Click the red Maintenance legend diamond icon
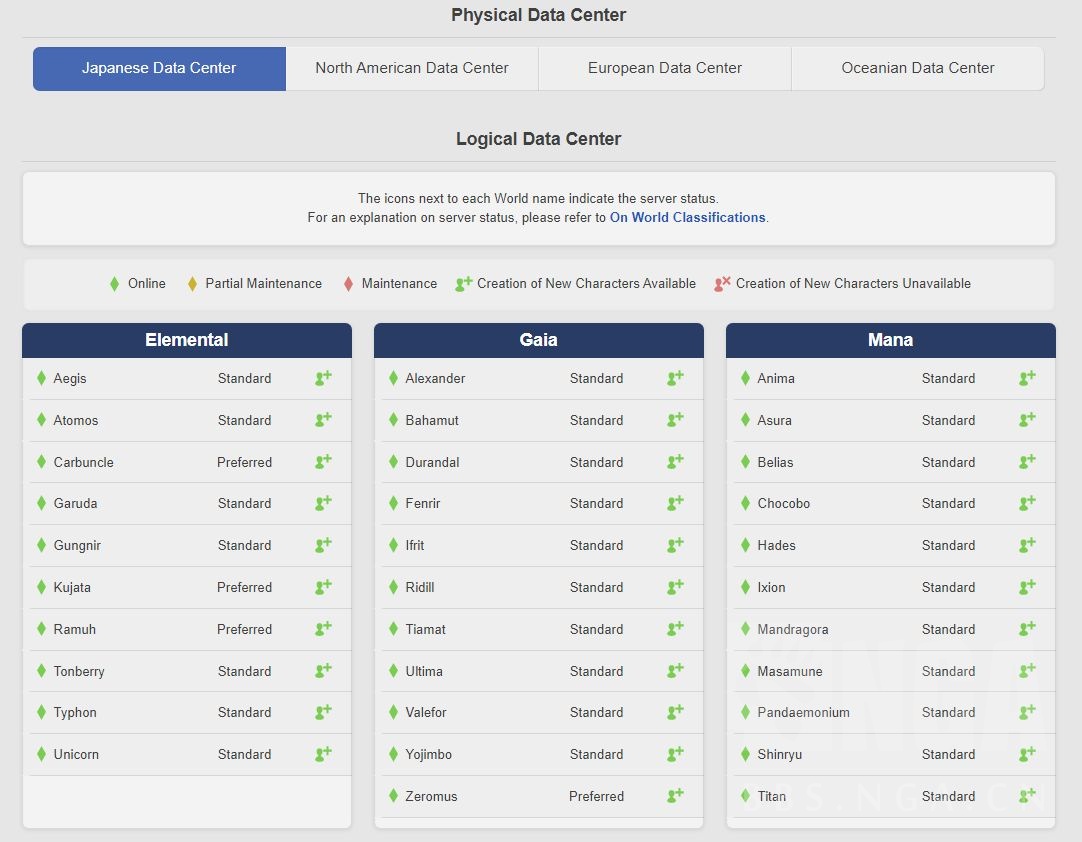Image resolution: width=1082 pixels, height=842 pixels. click(x=348, y=284)
